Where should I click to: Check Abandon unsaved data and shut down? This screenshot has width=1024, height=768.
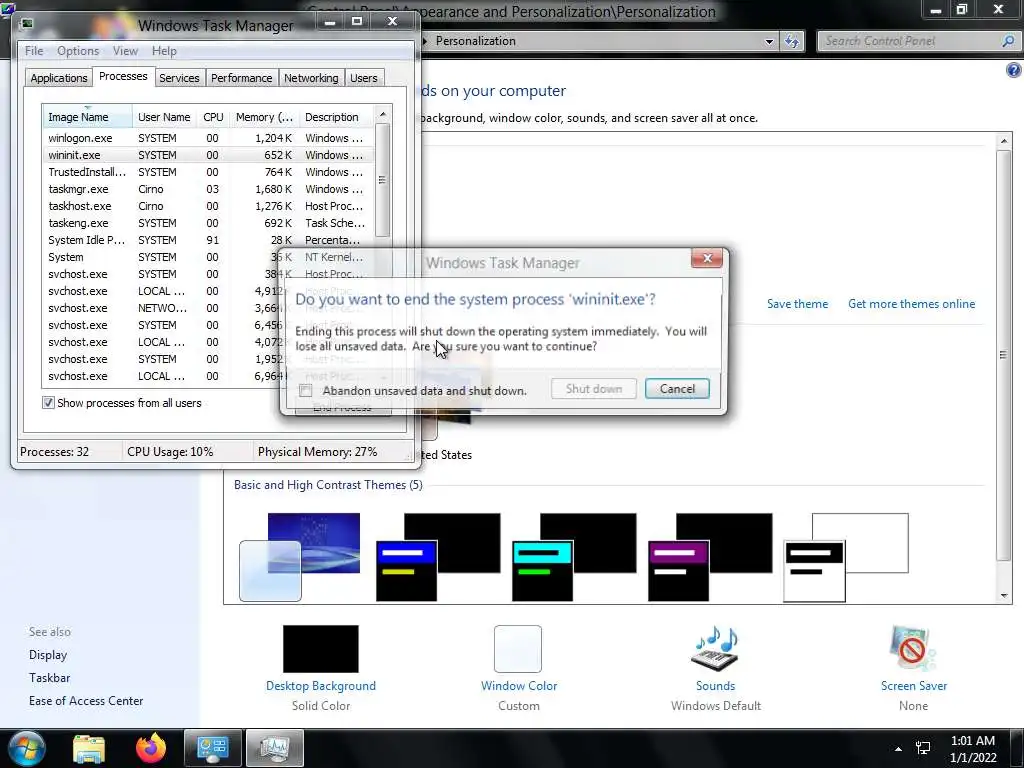click(x=306, y=391)
